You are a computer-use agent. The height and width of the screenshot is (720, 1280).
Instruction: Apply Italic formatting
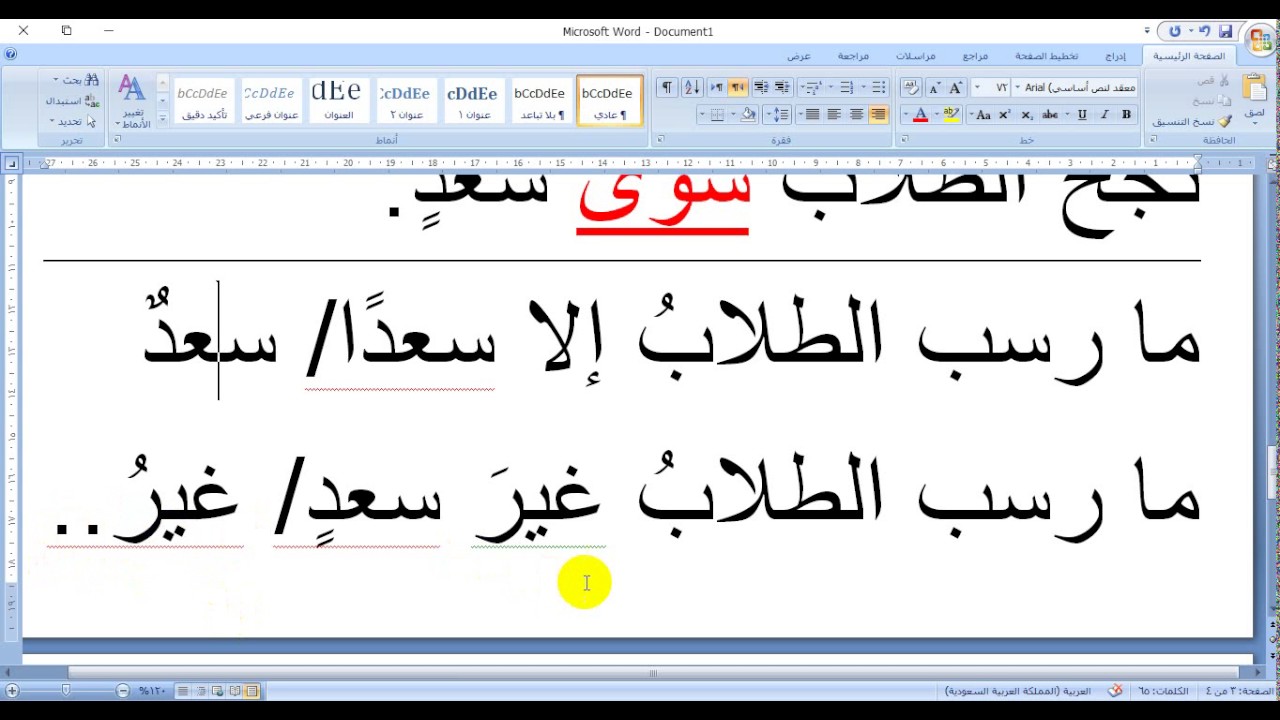(1104, 115)
